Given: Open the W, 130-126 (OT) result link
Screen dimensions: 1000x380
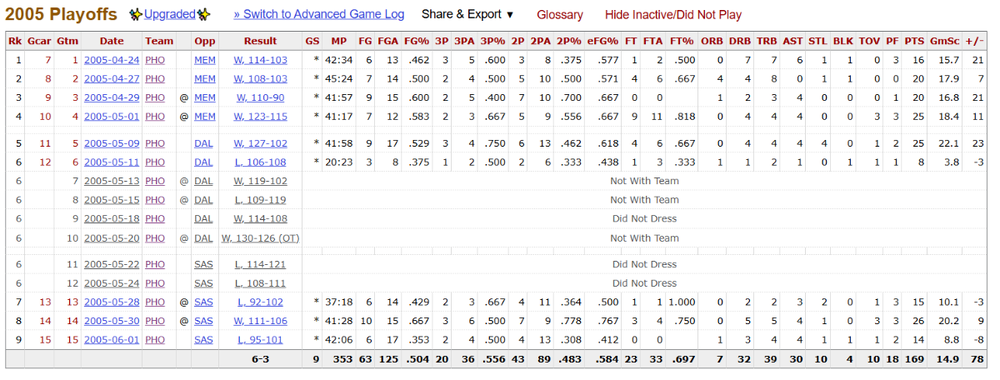Looking at the screenshot, I should tap(260, 238).
